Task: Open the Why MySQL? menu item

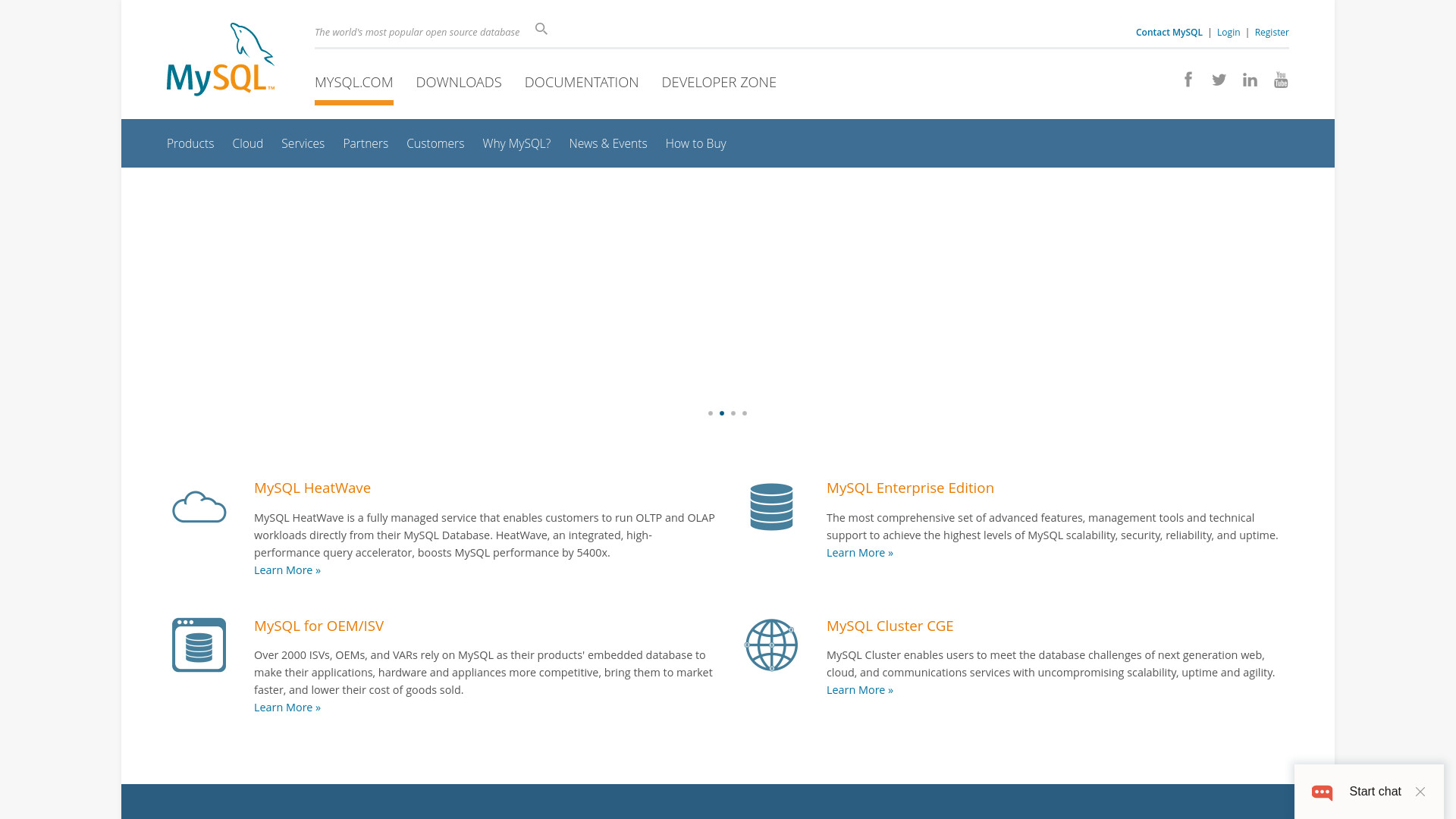Action: tap(516, 143)
